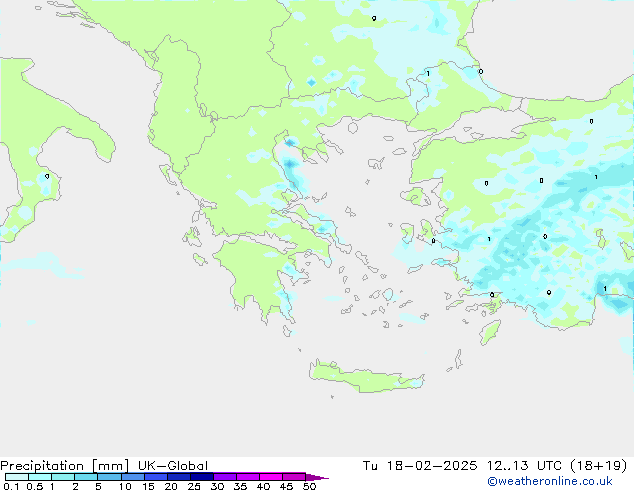Image resolution: width=634 pixels, height=490 pixels.
Task: Click the date text 'Tu 18-02-2025'
Action: pyautogui.click(x=420, y=466)
